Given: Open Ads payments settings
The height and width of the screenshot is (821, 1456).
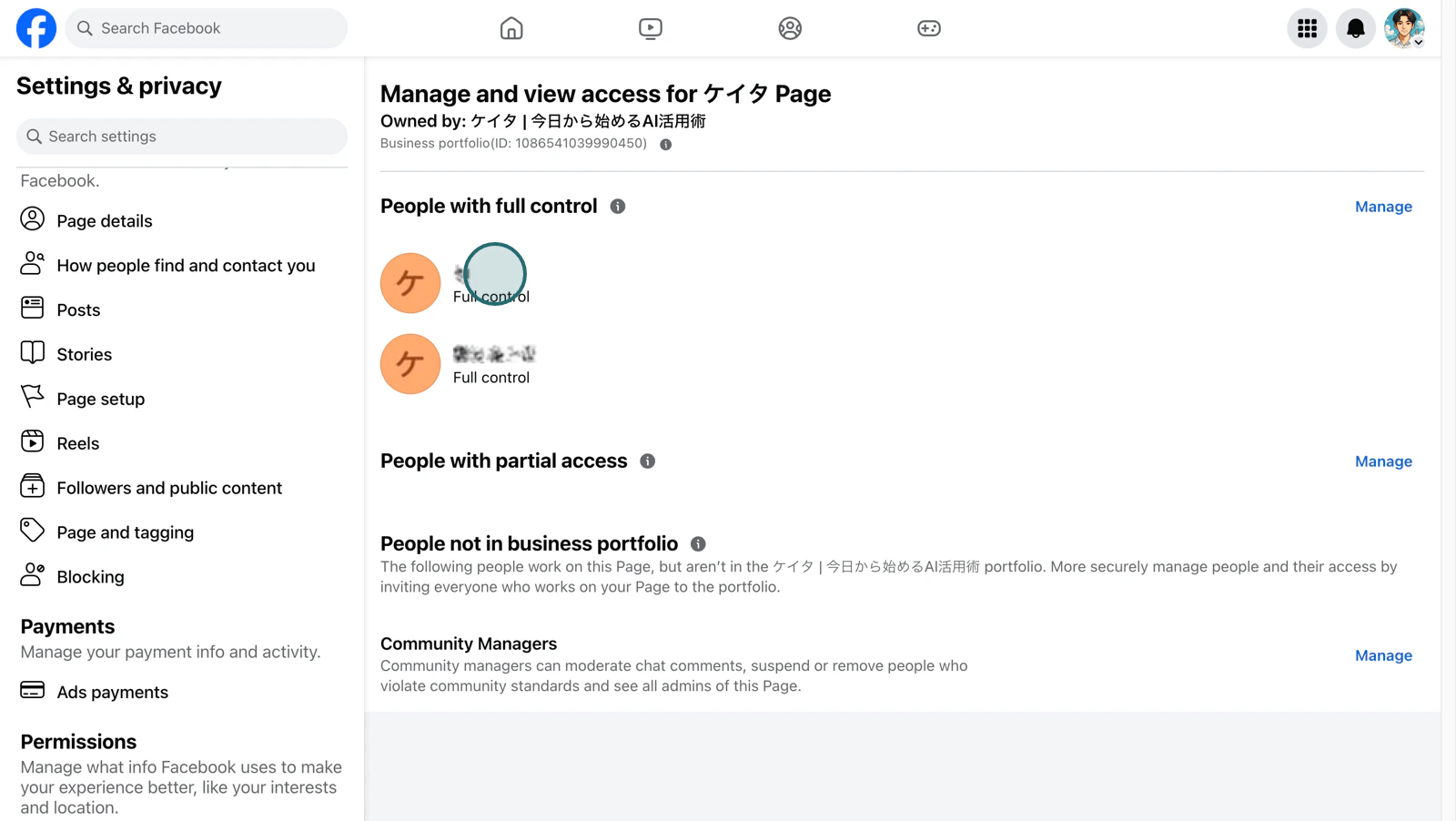Looking at the screenshot, I should [x=113, y=693].
